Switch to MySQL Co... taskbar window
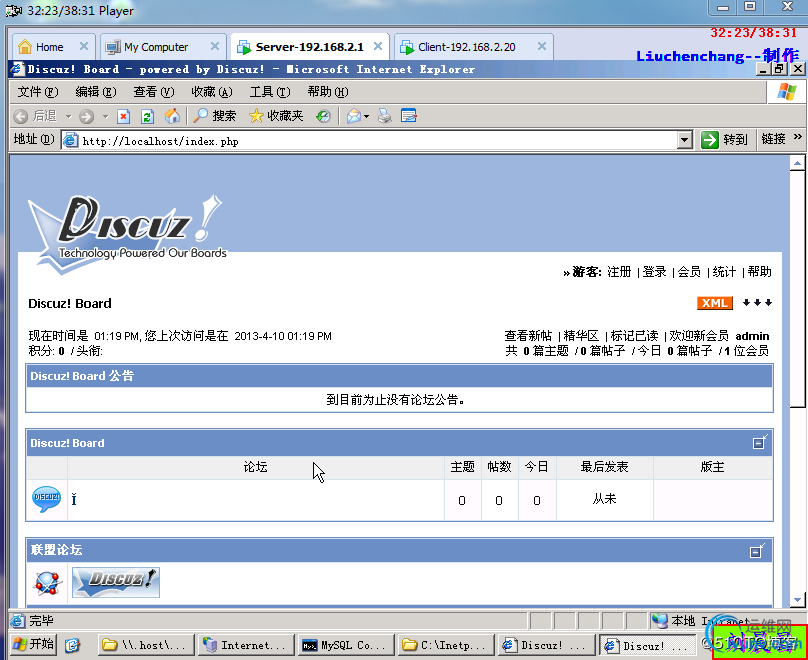 click(x=344, y=645)
